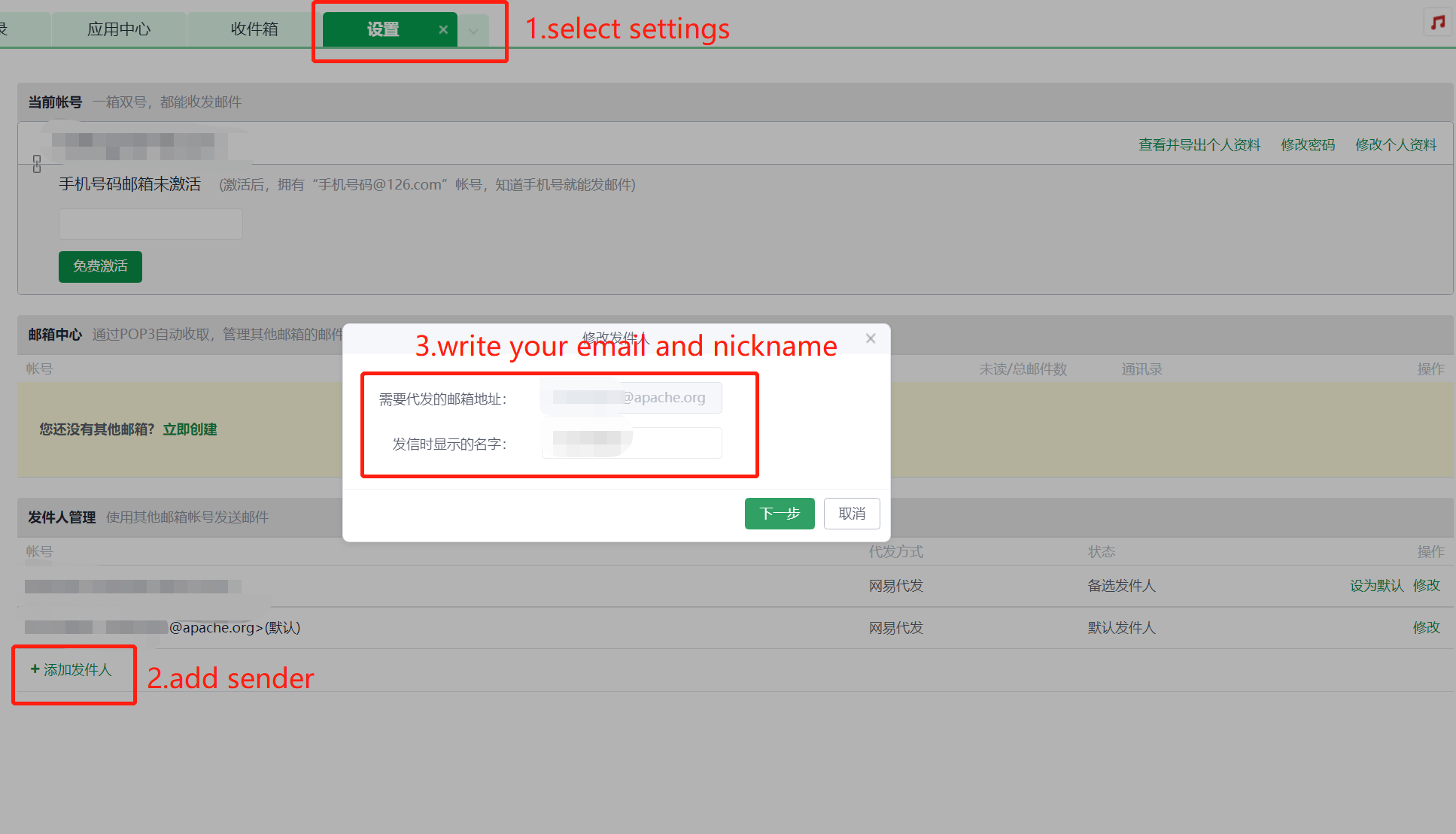Screen dimensions: 1456x834
Task: Switch to the 收件箱 tab
Action: 254,29
